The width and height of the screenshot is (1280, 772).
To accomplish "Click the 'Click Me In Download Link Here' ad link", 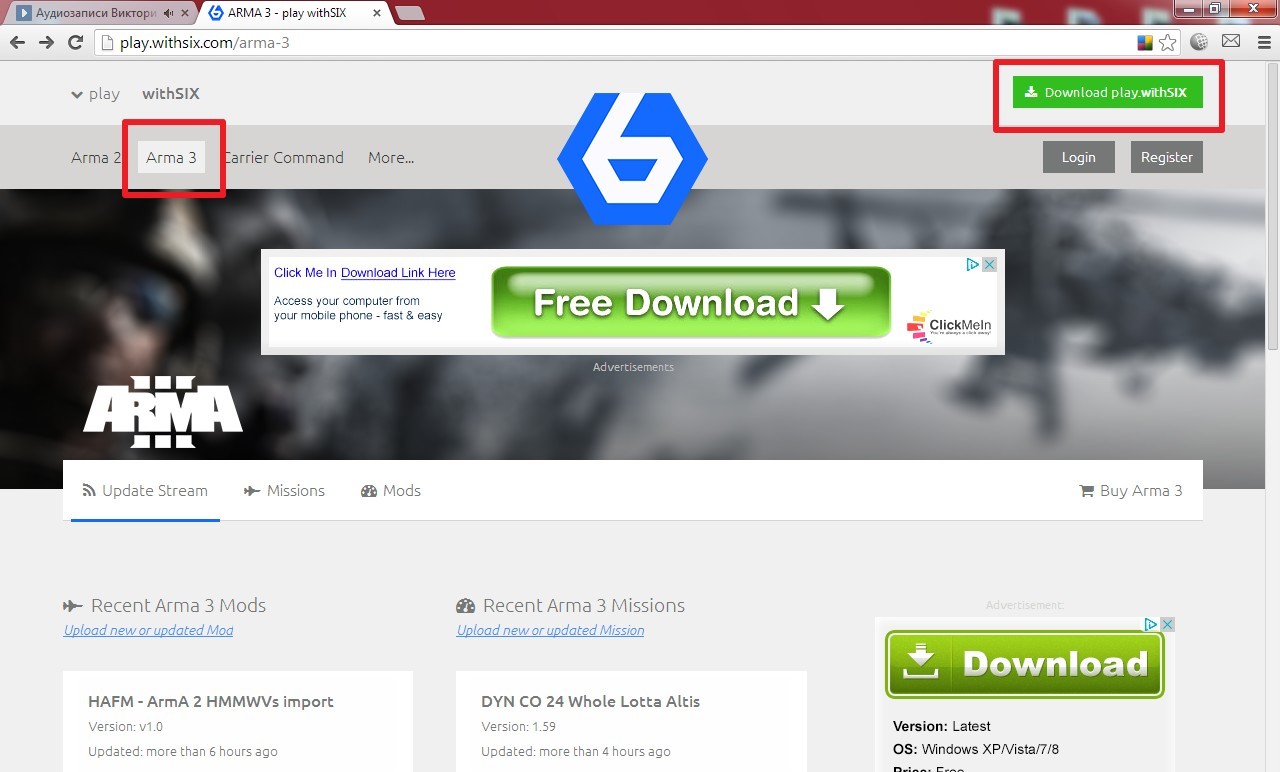I will pos(365,273).
